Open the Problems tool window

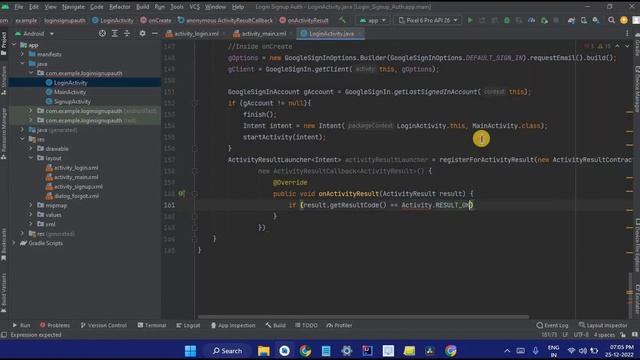[55, 325]
